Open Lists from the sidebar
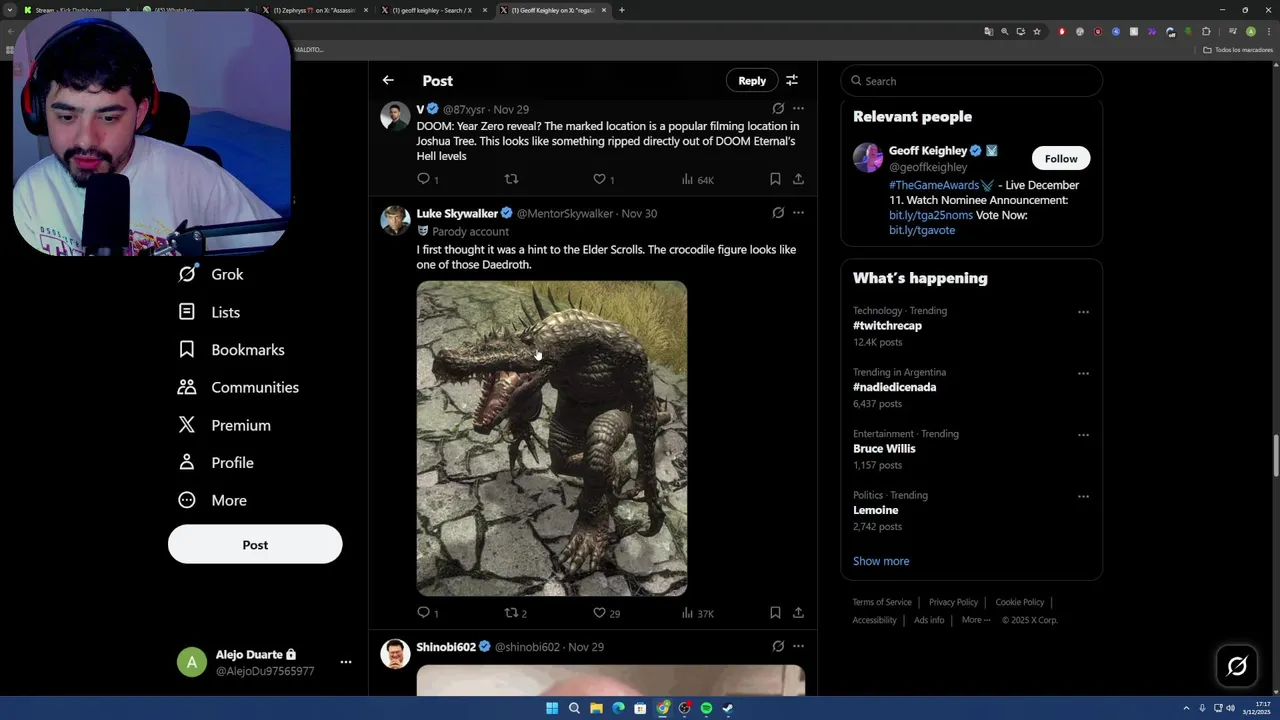 (x=209, y=312)
